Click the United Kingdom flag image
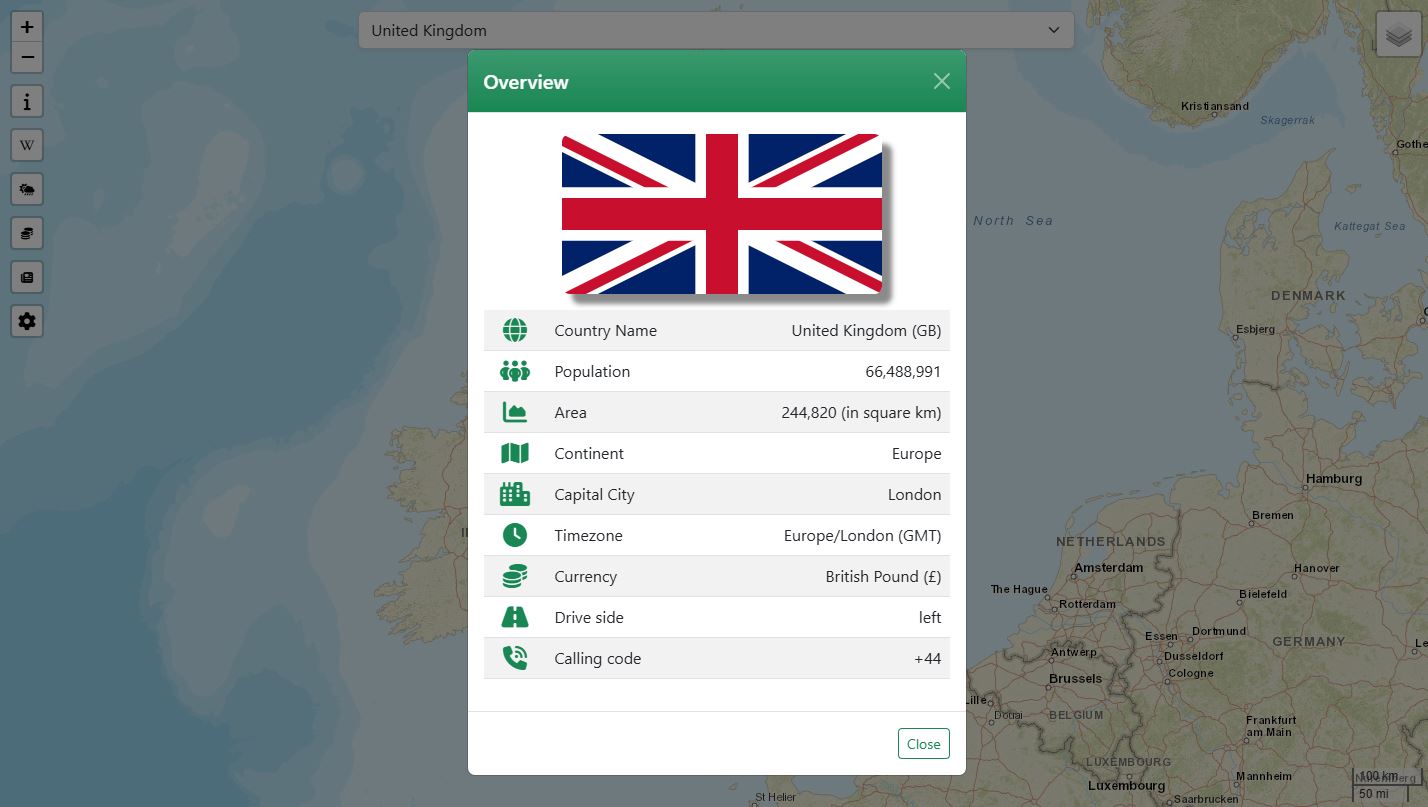This screenshot has width=1428, height=807. pos(722,214)
